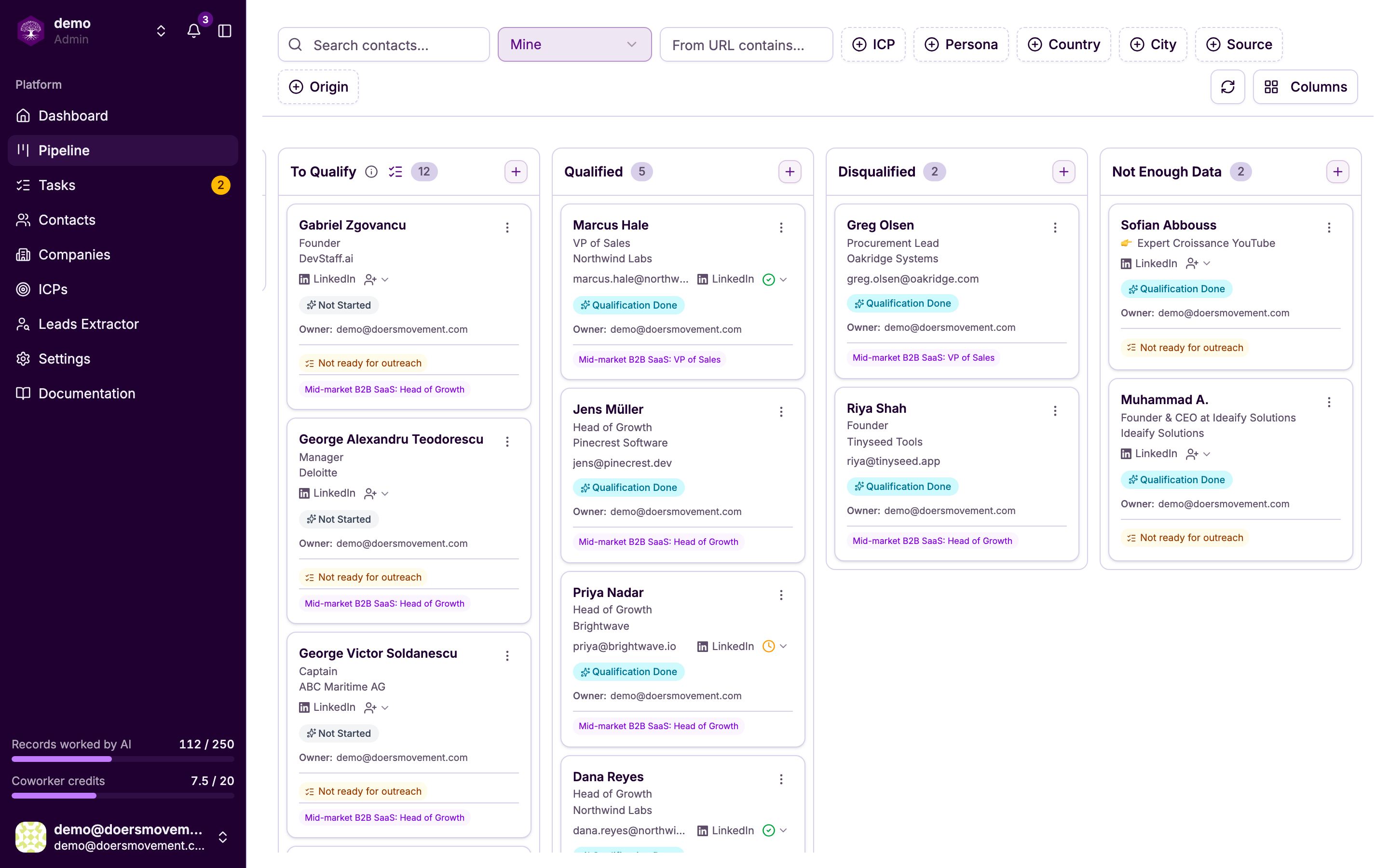Open the notifications bell
1389x868 pixels.
(194, 31)
